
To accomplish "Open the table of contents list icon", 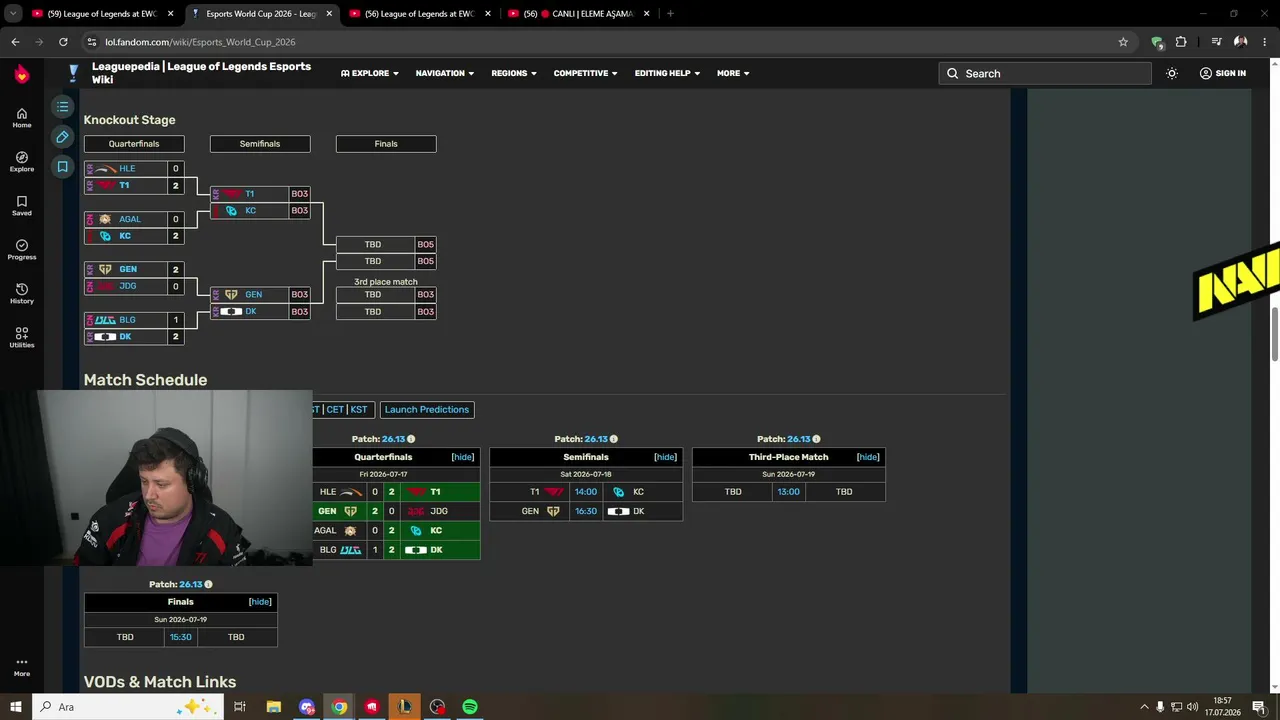I will [x=62, y=106].
